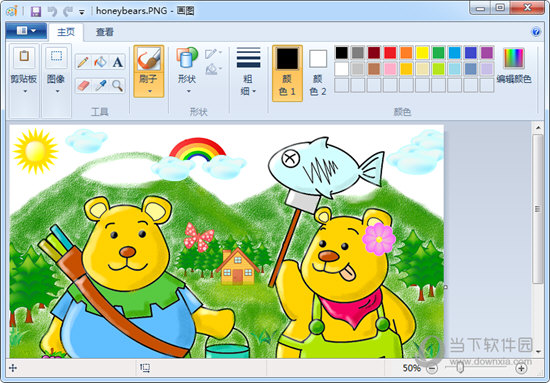Switch to the 查看 View tab
Image resolution: width=550 pixels, height=383 pixels.
click(x=105, y=32)
